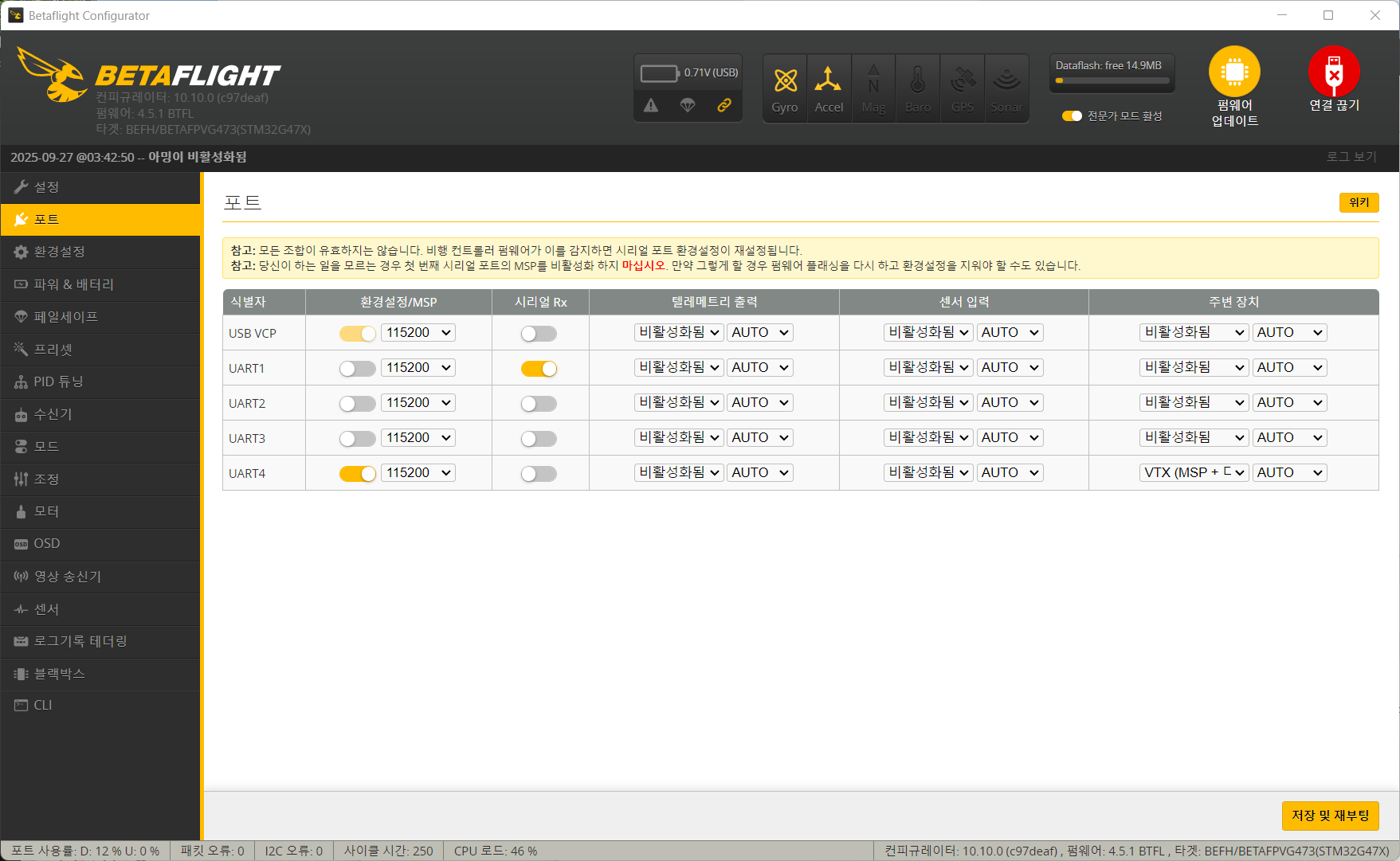Click the link status chain icon
Viewport: 1400px width, 861px height.
pos(724,105)
